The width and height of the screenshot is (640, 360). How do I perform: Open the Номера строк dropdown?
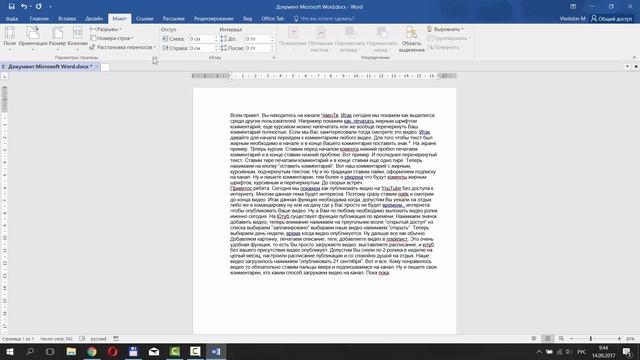(x=112, y=38)
